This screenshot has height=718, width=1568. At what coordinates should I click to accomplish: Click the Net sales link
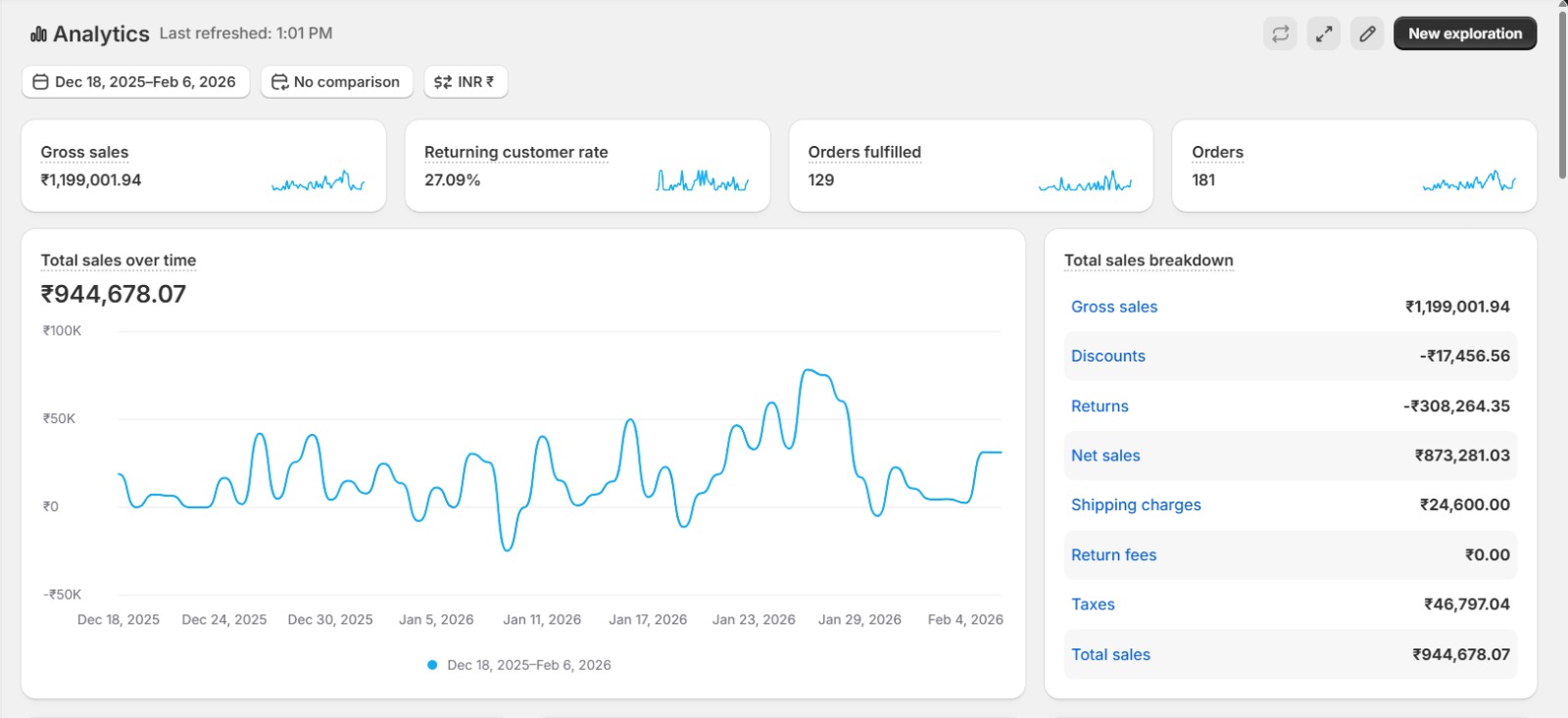1104,455
